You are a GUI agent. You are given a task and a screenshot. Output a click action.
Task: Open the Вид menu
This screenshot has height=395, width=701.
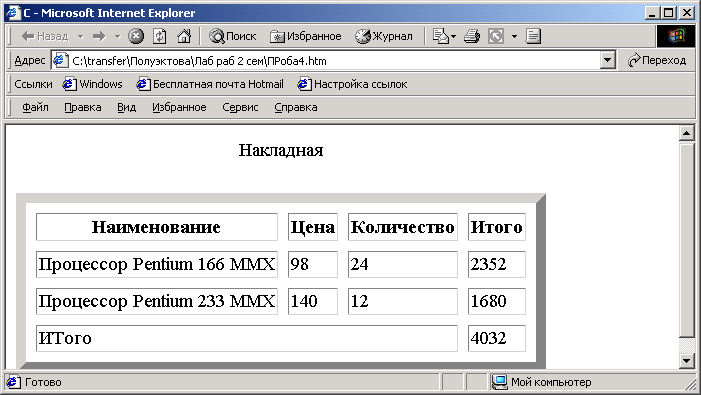pos(127,107)
